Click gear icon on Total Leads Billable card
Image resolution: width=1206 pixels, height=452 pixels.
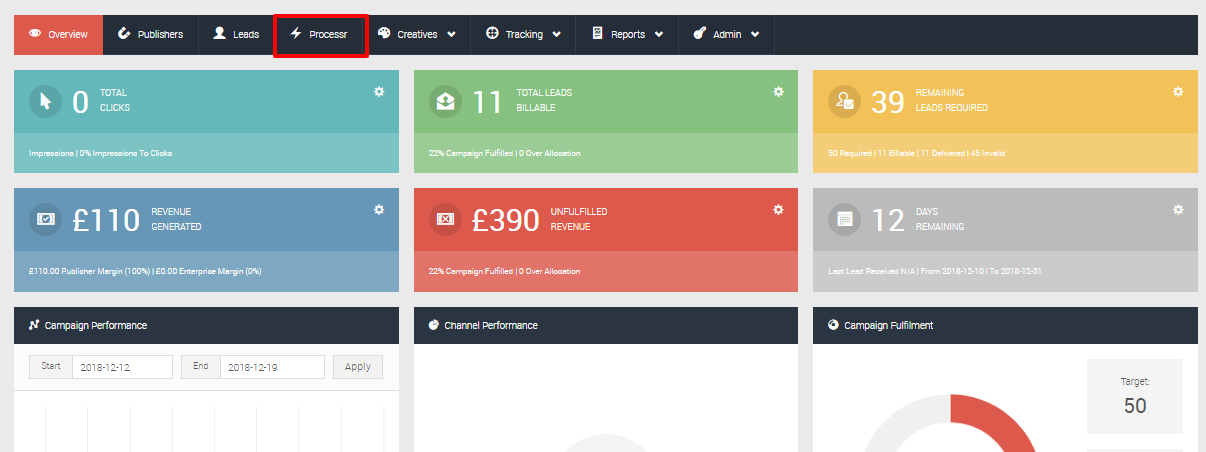[778, 92]
